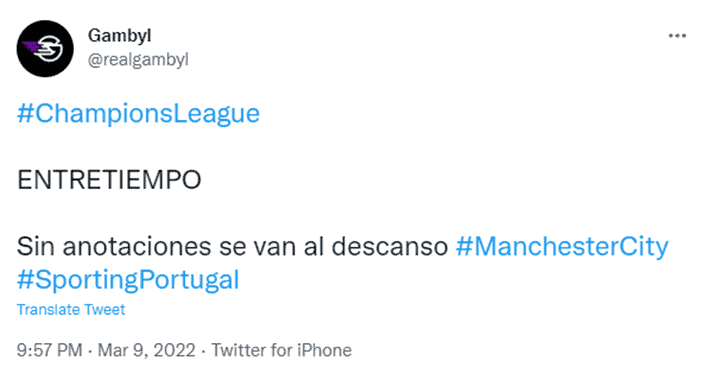Click the word 'Tweet' in Translate Tweet
The image size is (703, 367).
click(104, 310)
